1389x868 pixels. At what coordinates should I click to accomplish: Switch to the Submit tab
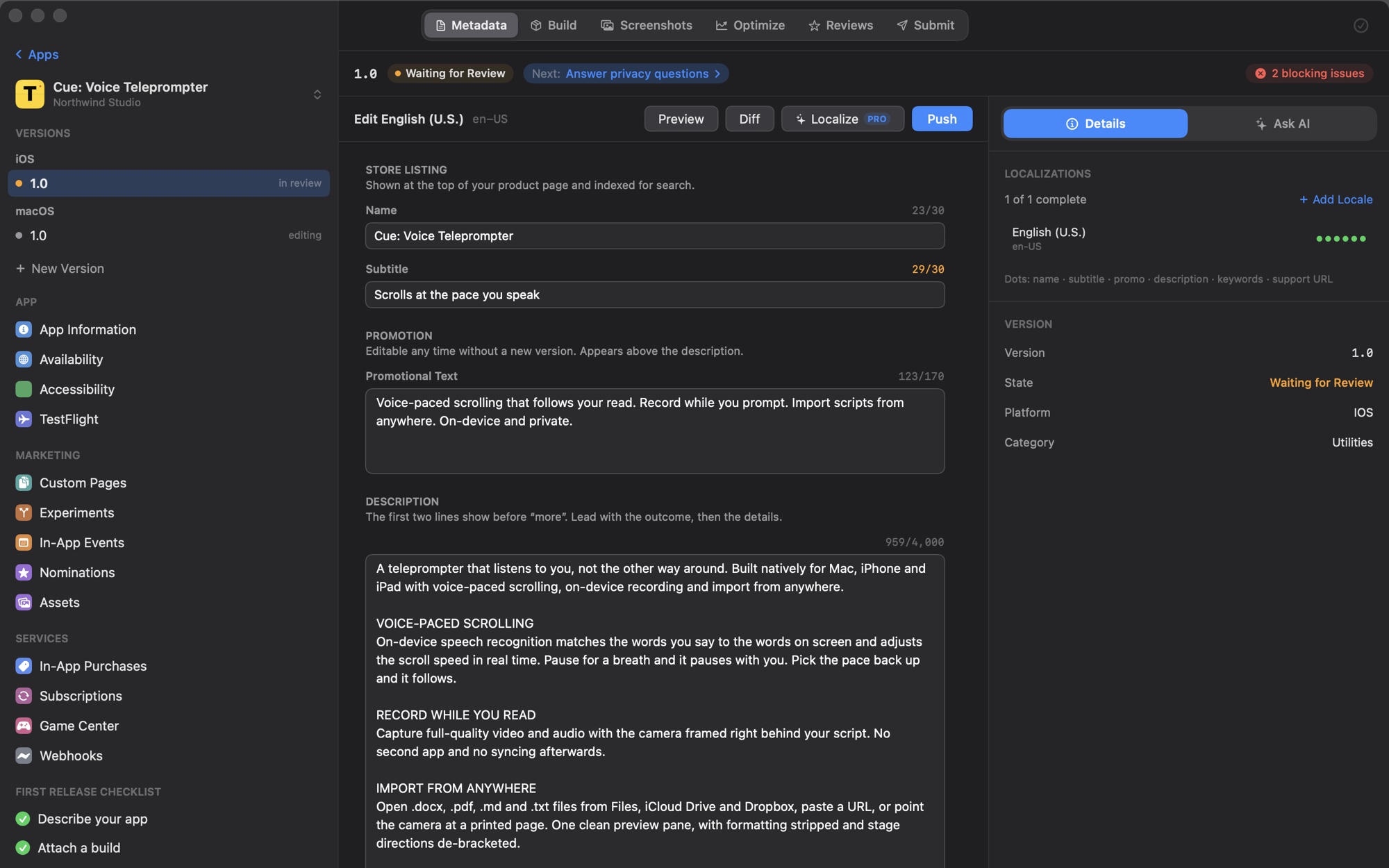pyautogui.click(x=925, y=25)
